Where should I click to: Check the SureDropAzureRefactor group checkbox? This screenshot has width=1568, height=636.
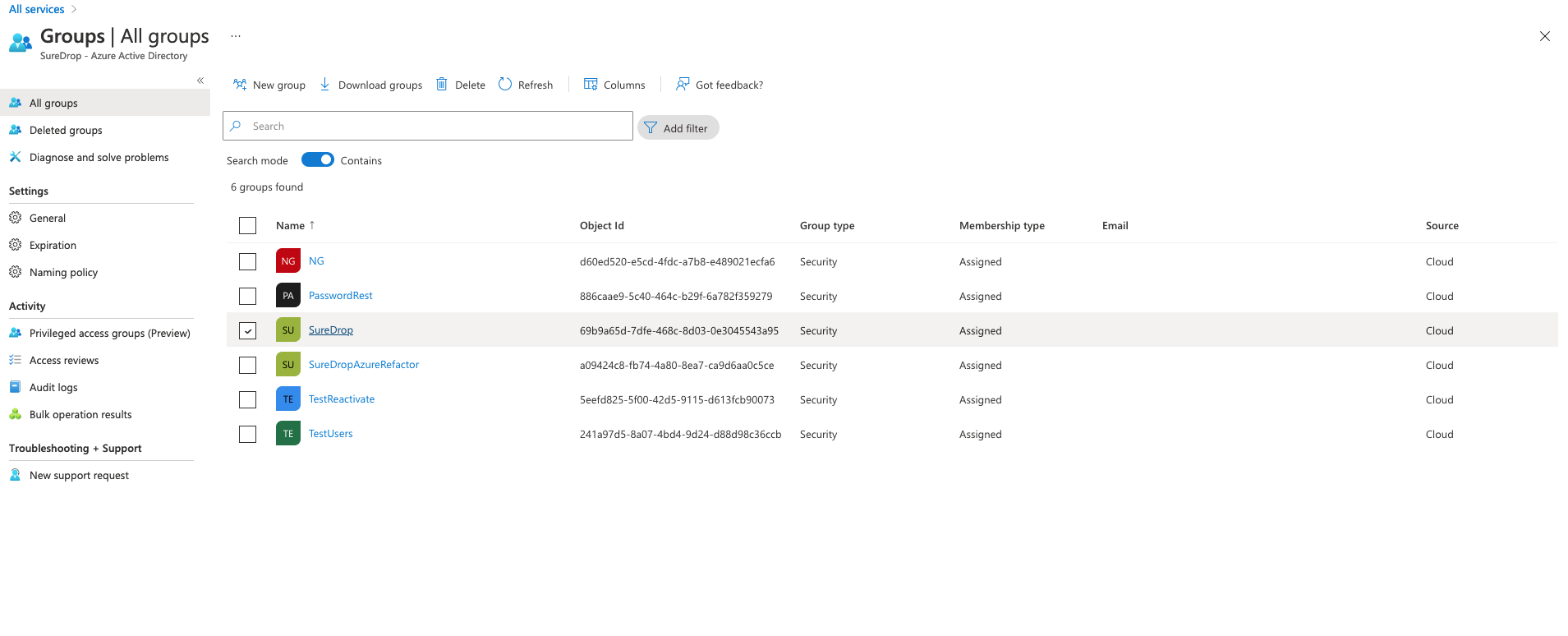click(247, 365)
